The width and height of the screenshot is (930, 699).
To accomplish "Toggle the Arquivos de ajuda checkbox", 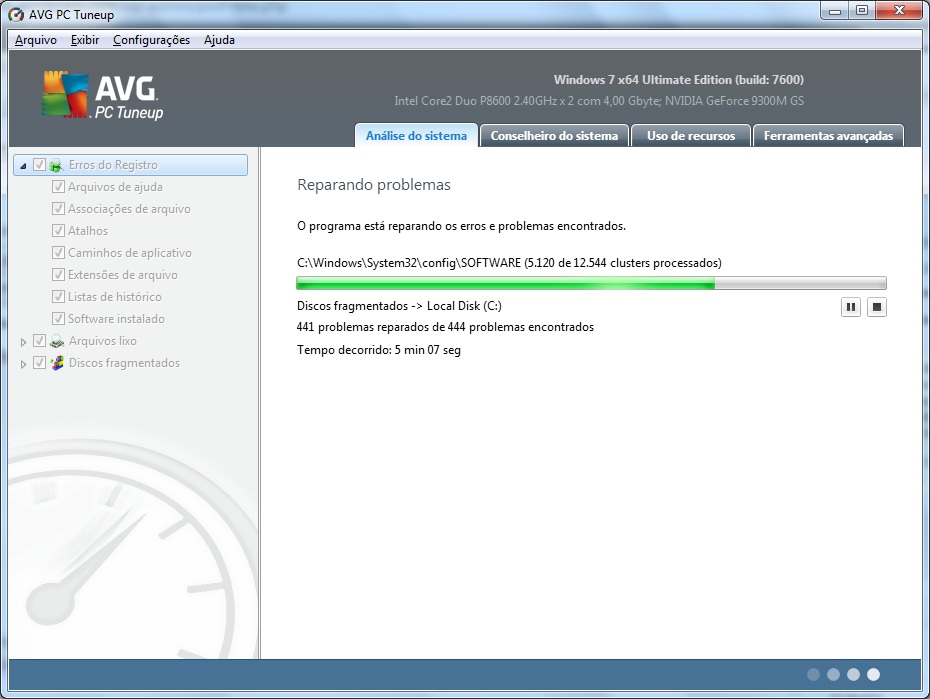I will pyautogui.click(x=58, y=187).
